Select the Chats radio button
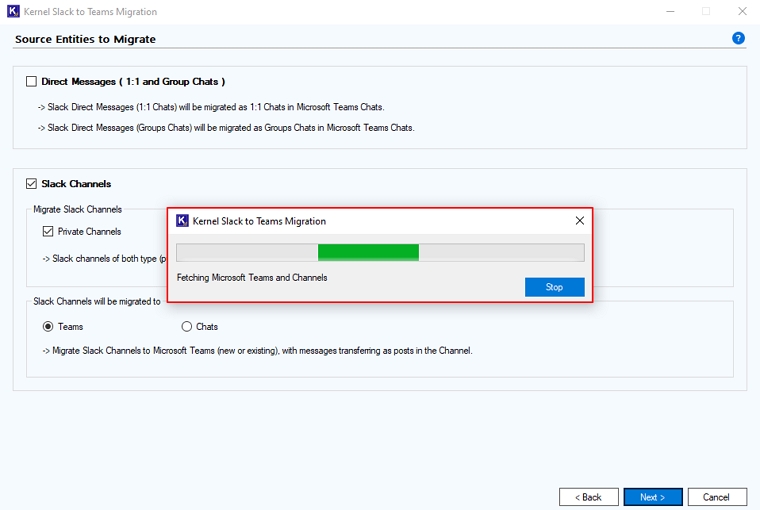This screenshot has height=510, width=760. (187, 327)
